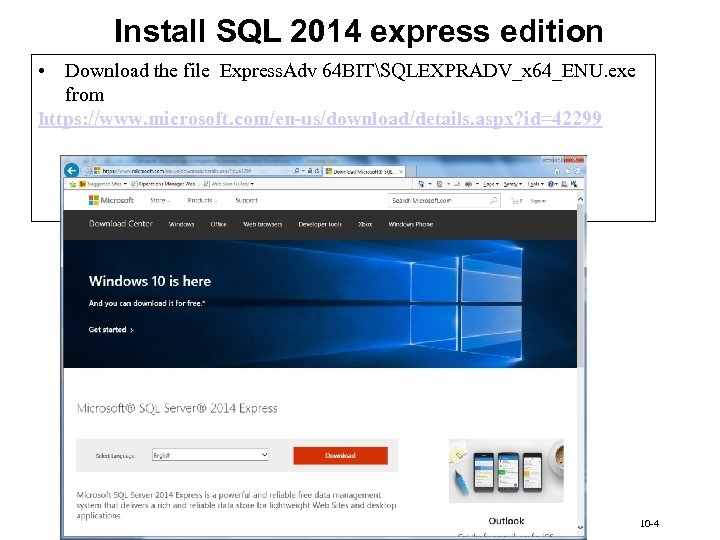Open the Suggested Sites favorites dropdown
The width and height of the screenshot is (720, 540).
pos(103,184)
